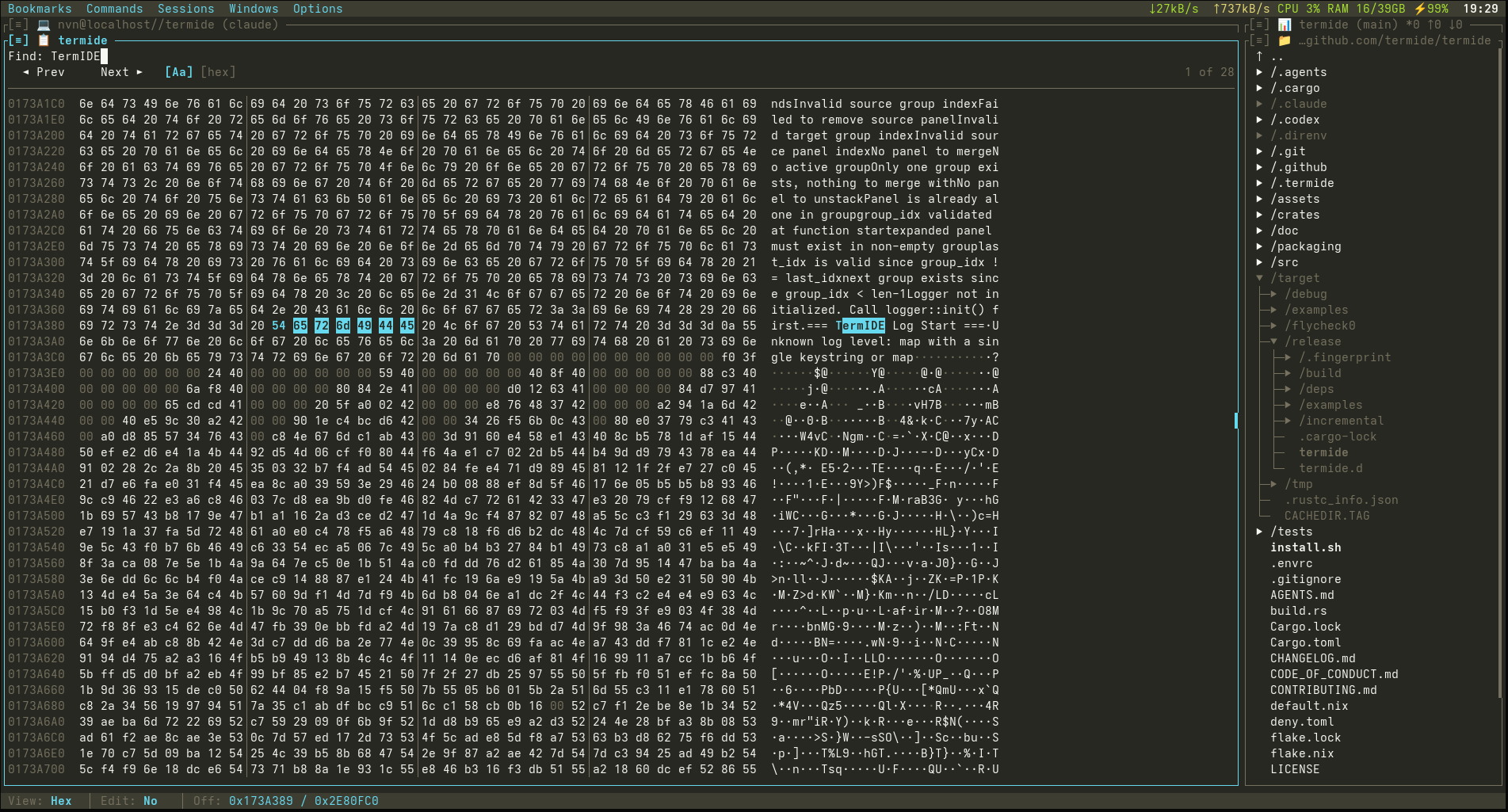The height and width of the screenshot is (812, 1508).
Task: Expand the /.agents folder
Action: pos(1259,72)
